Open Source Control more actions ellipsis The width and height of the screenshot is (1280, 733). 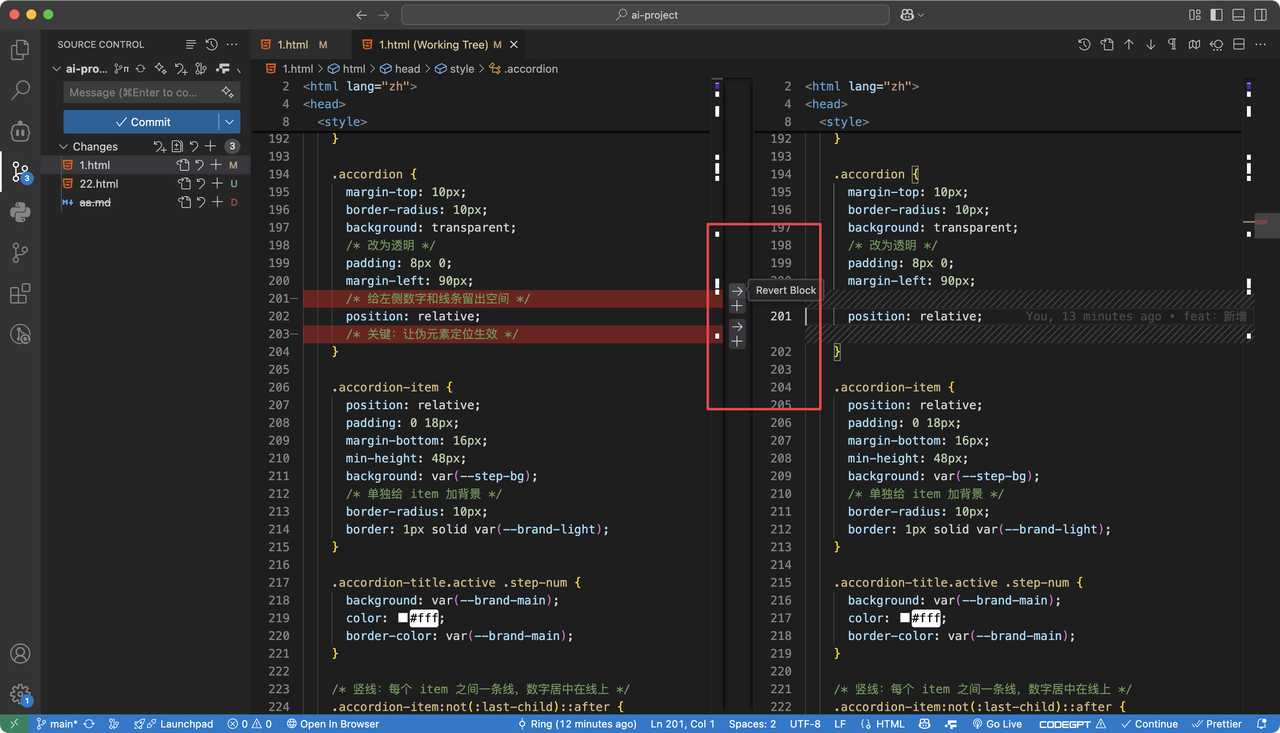tap(232, 44)
